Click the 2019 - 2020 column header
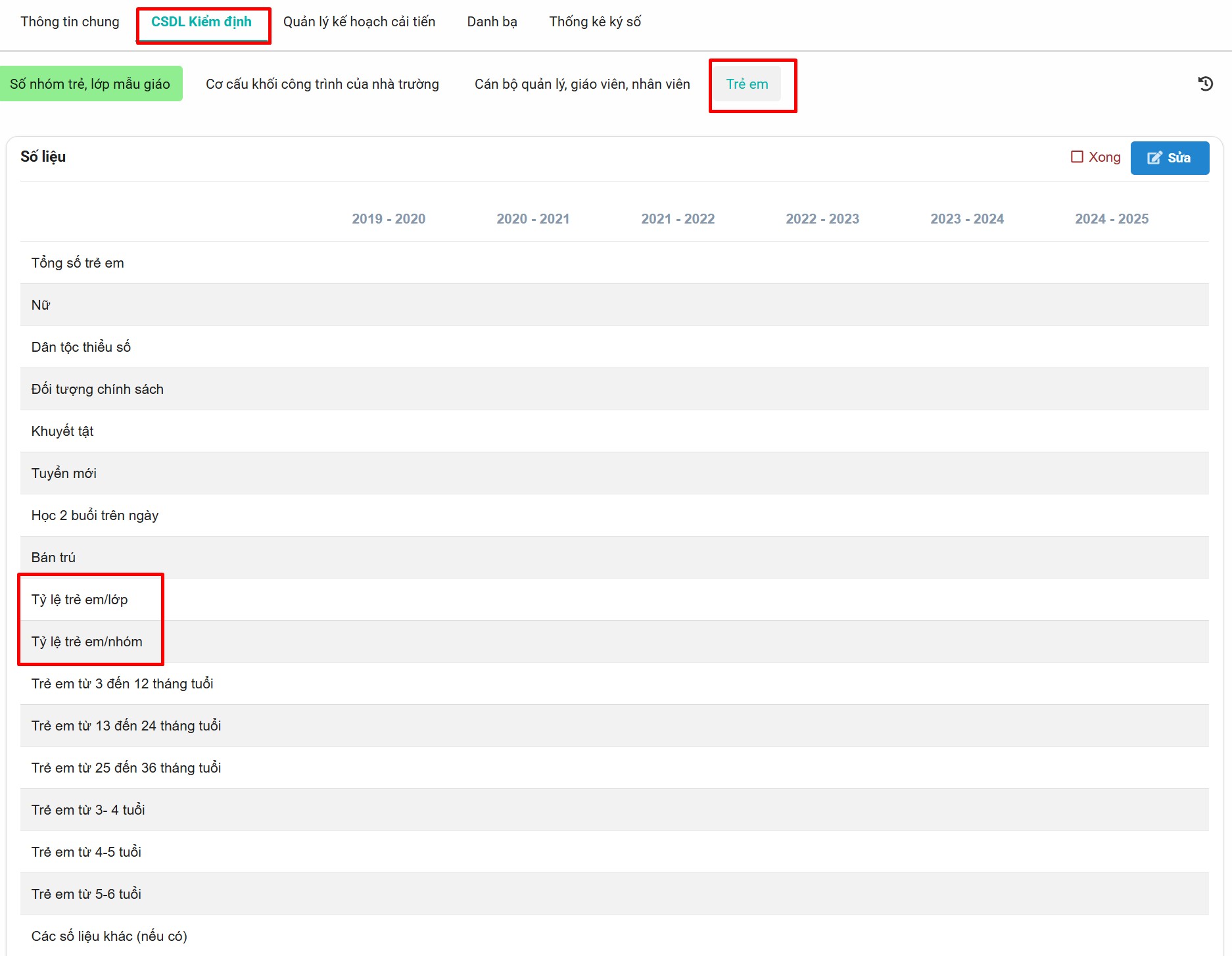Image resolution: width=1232 pixels, height=956 pixels. (x=389, y=219)
